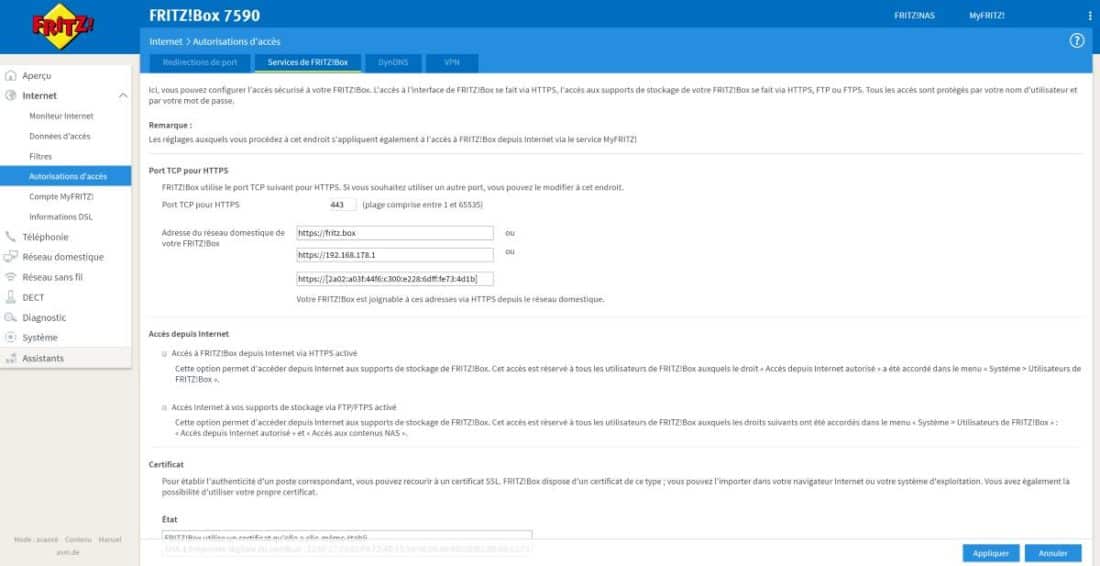Image resolution: width=1100 pixels, height=566 pixels.
Task: Open the Réseau domestique section
Action: pos(62,257)
